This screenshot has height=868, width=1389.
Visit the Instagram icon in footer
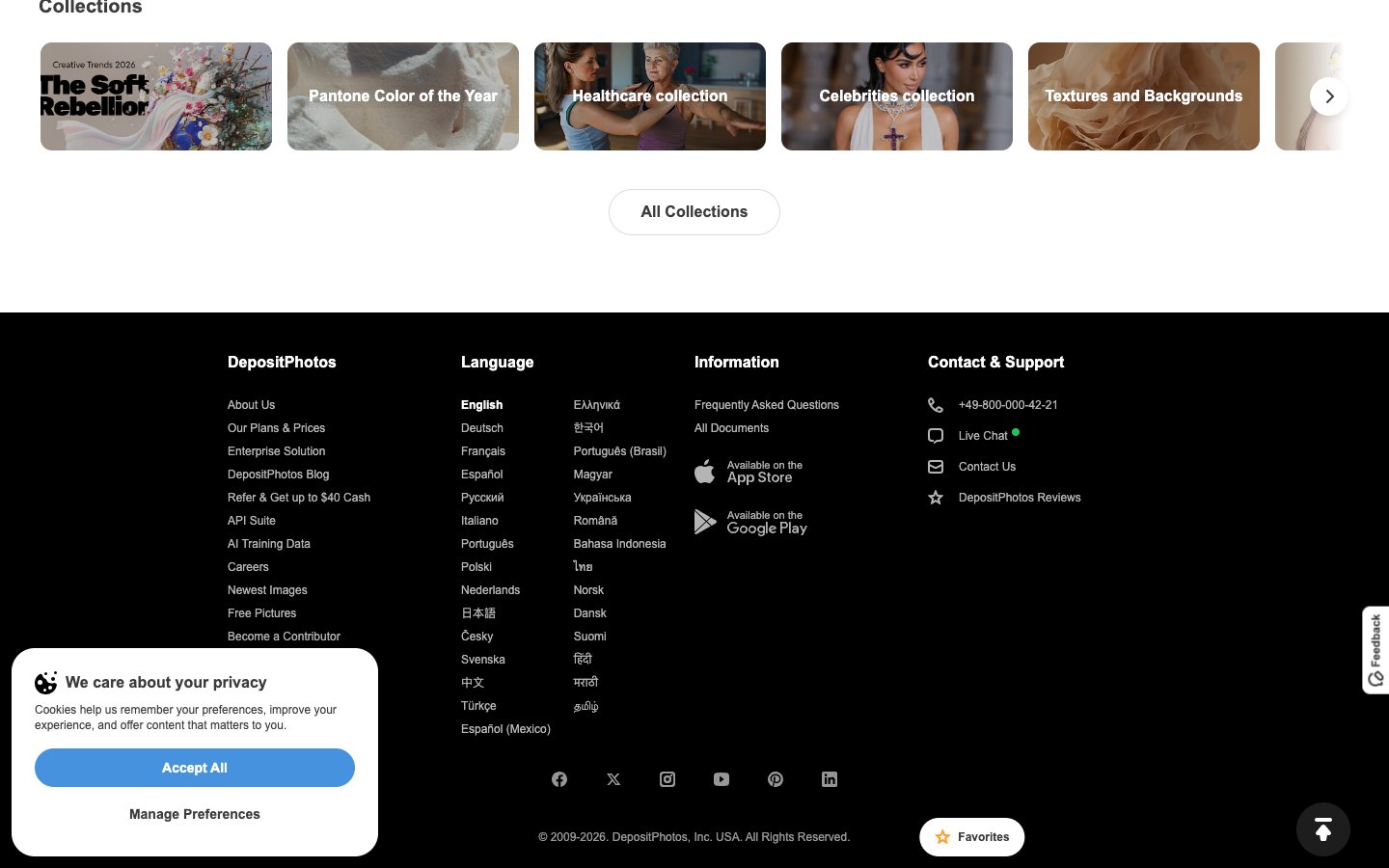pyautogui.click(x=667, y=779)
